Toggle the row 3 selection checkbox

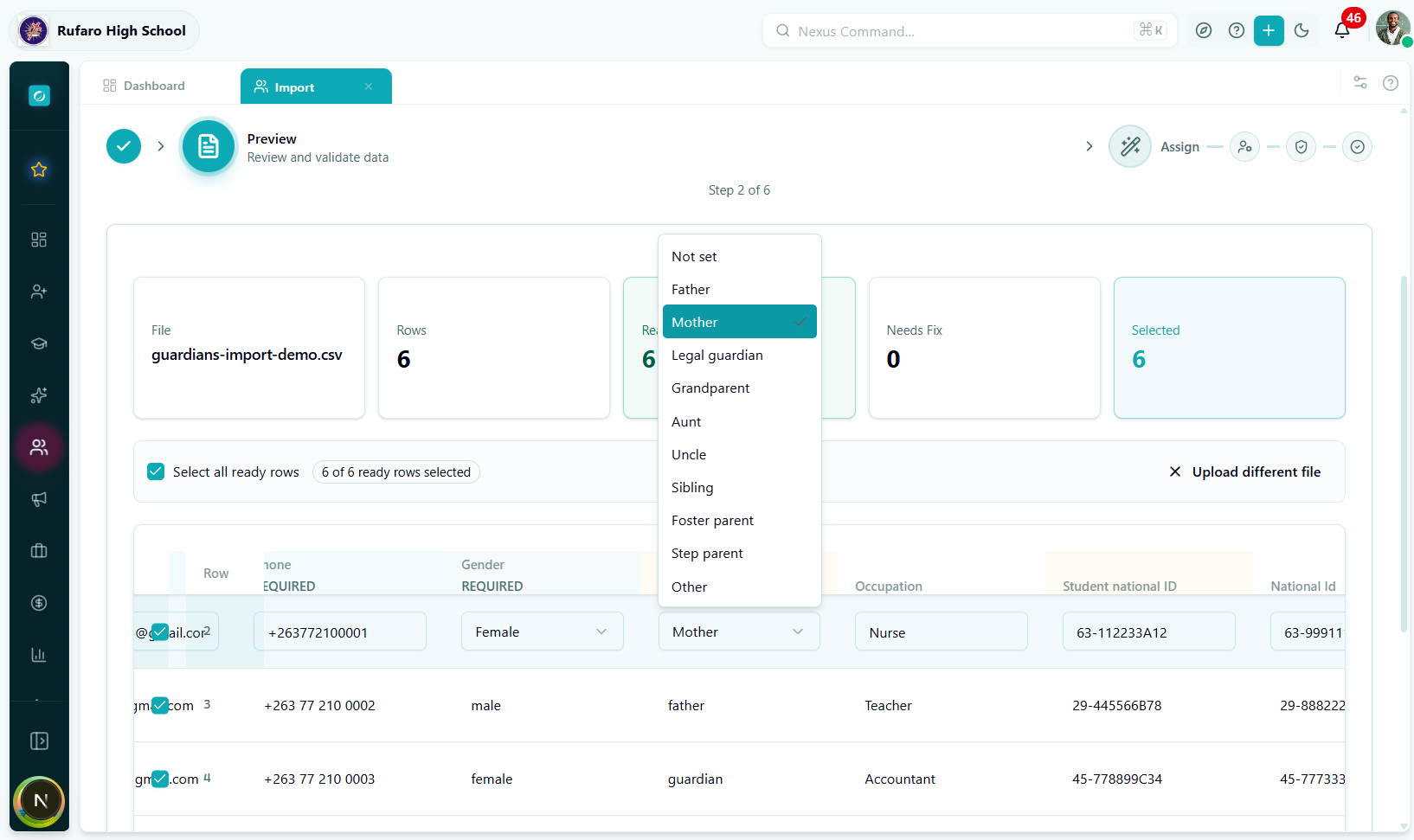click(160, 705)
